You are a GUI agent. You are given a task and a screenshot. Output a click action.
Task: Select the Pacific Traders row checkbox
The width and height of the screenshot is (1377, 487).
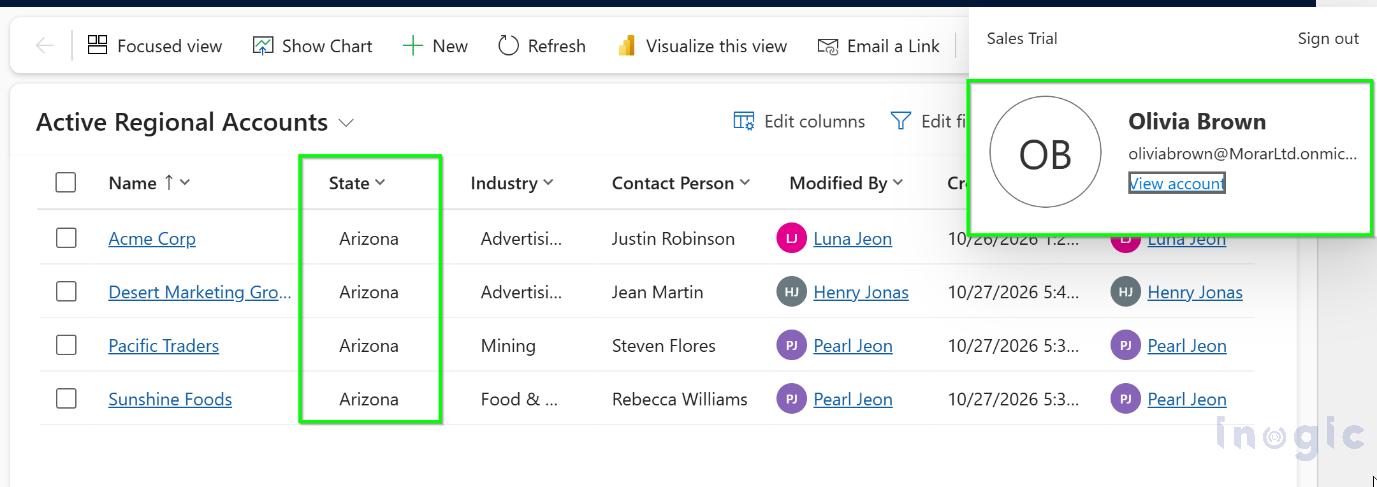point(66,345)
